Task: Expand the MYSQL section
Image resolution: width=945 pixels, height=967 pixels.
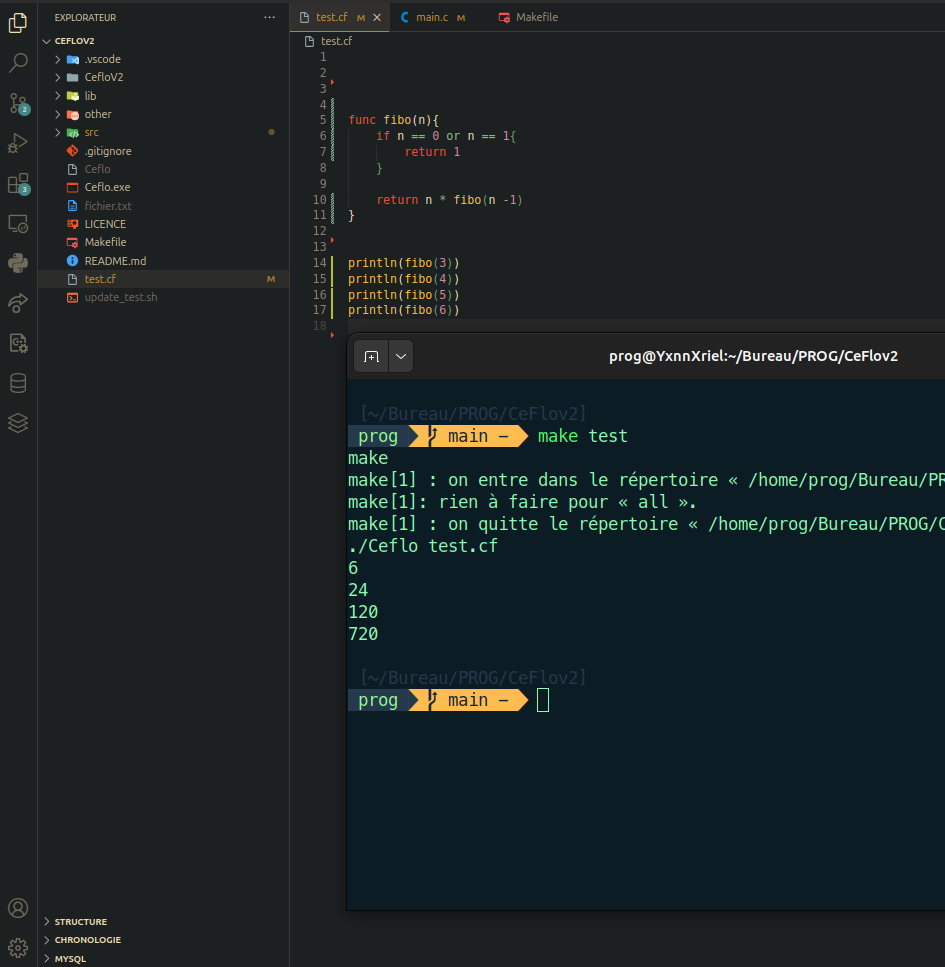Action: [x=46, y=958]
